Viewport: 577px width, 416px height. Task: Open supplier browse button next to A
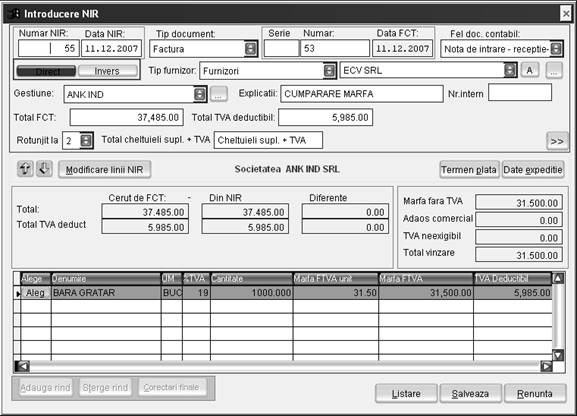click(x=554, y=70)
